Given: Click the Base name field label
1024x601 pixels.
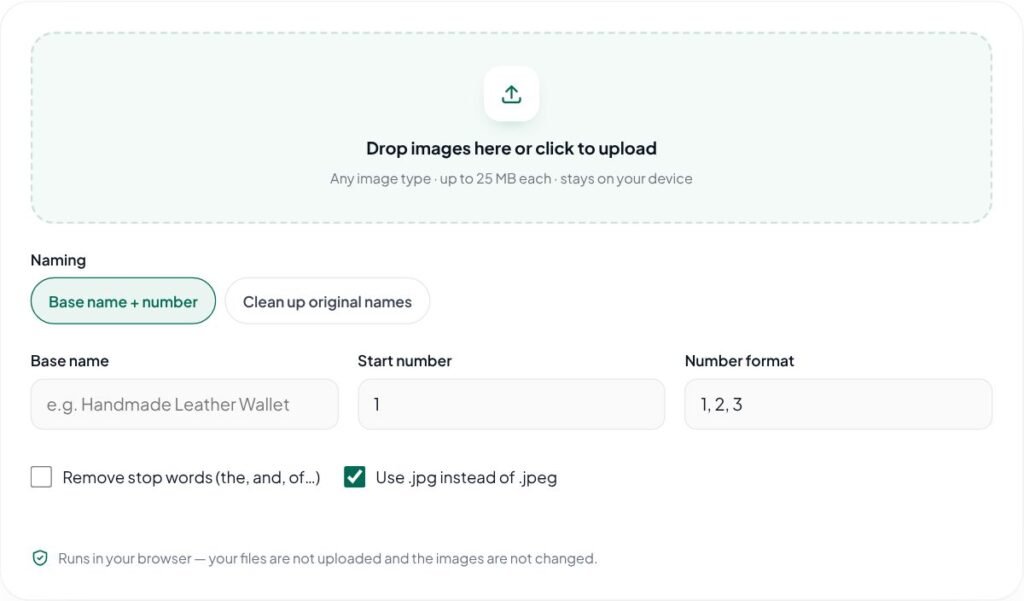Looking at the screenshot, I should pos(70,361).
